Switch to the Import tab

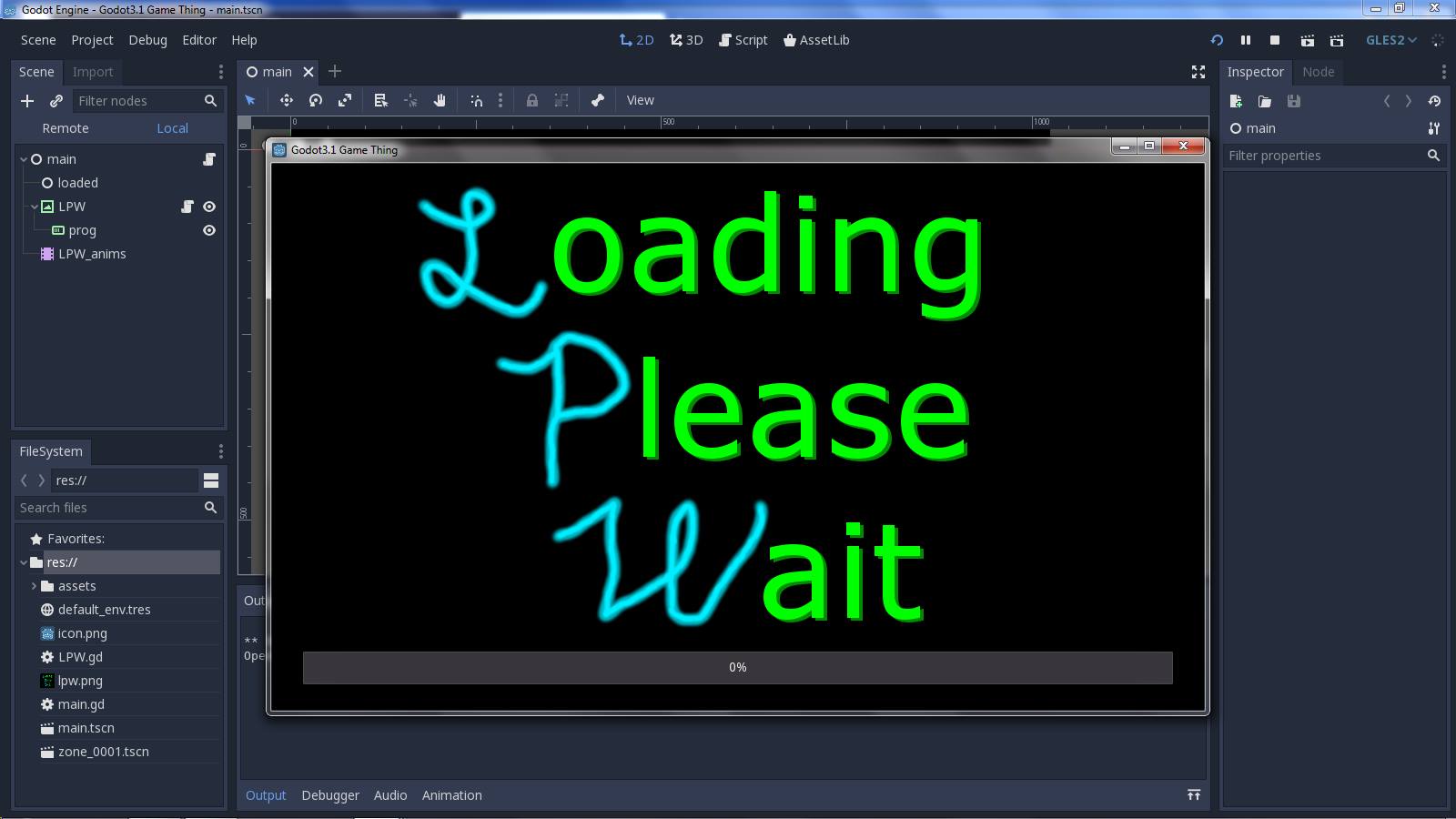[x=93, y=72]
